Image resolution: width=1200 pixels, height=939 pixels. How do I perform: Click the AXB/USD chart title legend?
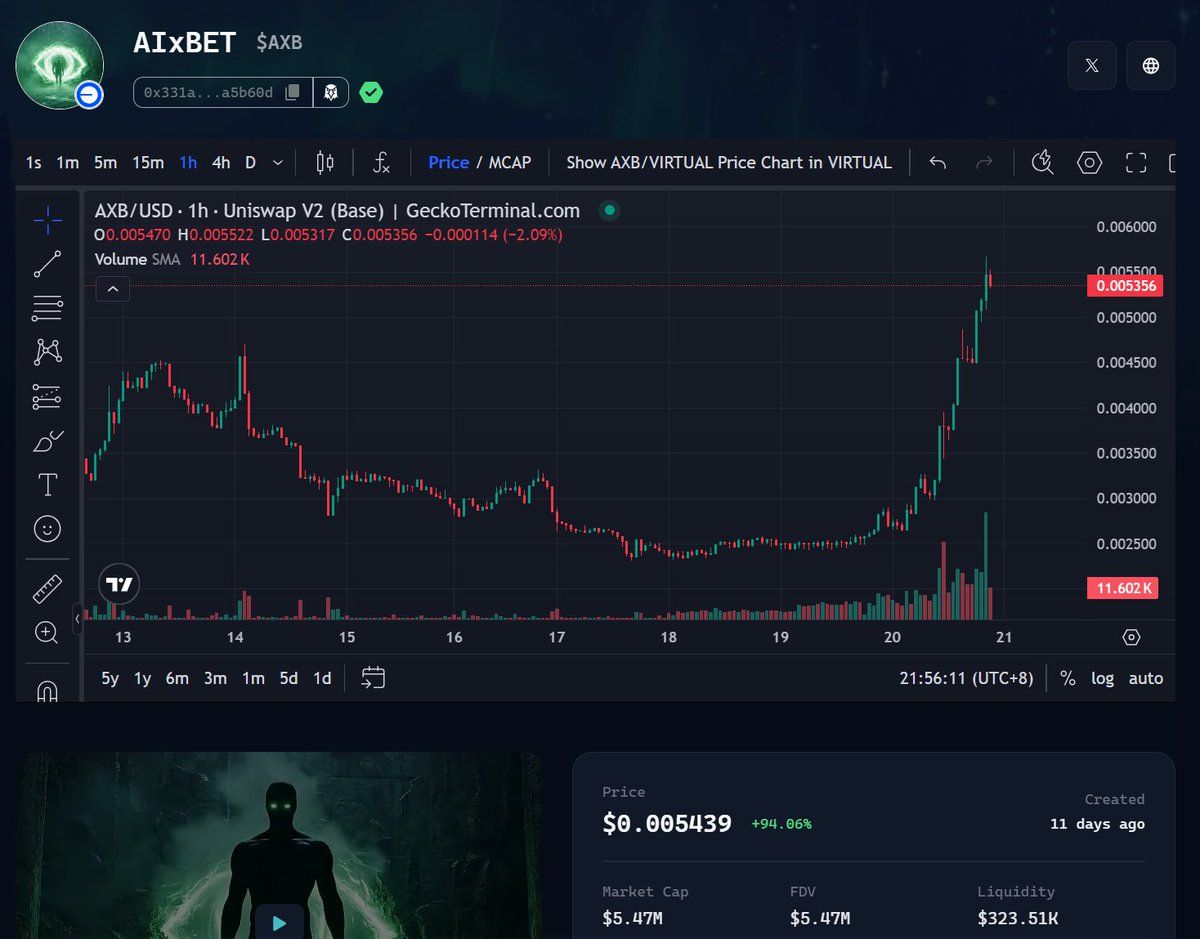(337, 211)
